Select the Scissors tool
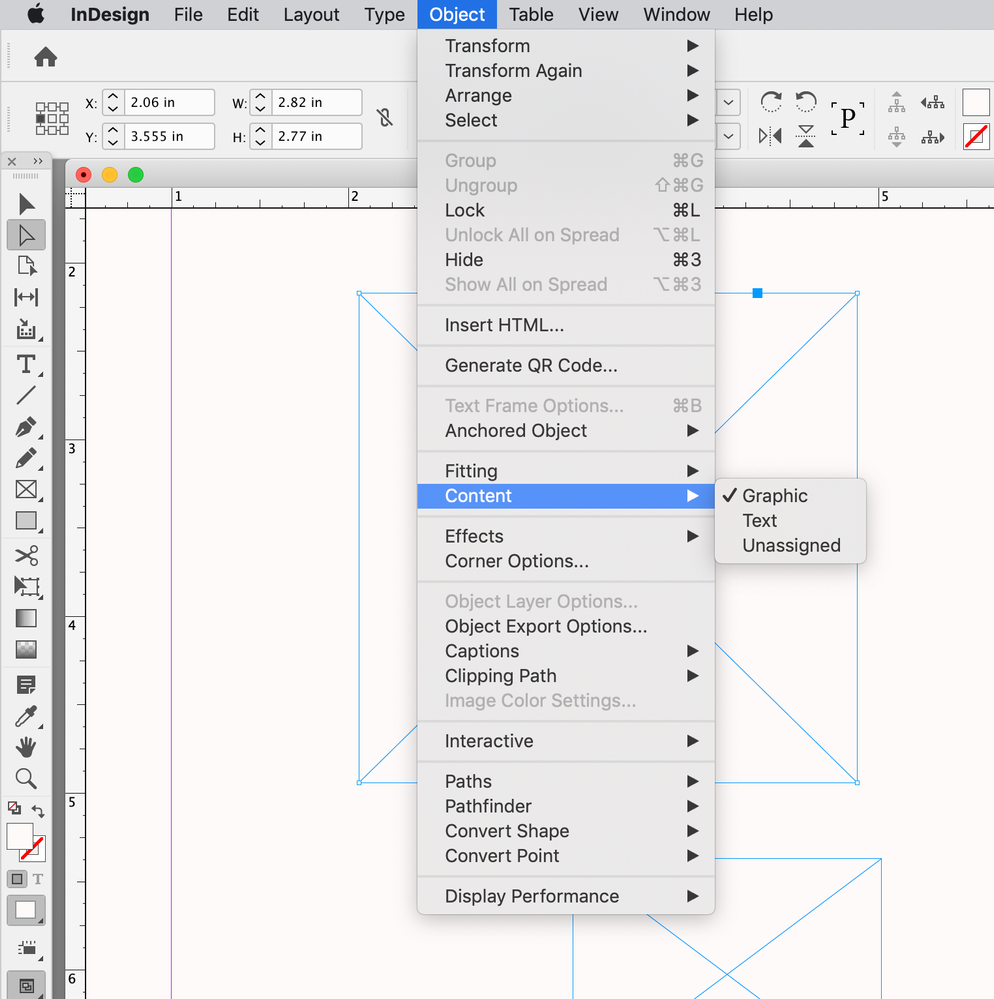Viewport: 994px width, 999px height. pyautogui.click(x=26, y=556)
